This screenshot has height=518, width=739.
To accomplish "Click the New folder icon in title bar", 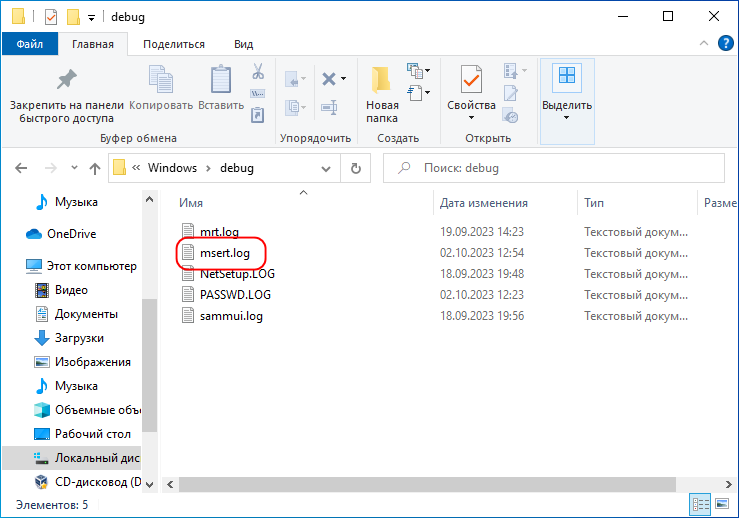I will pyautogui.click(x=73, y=17).
